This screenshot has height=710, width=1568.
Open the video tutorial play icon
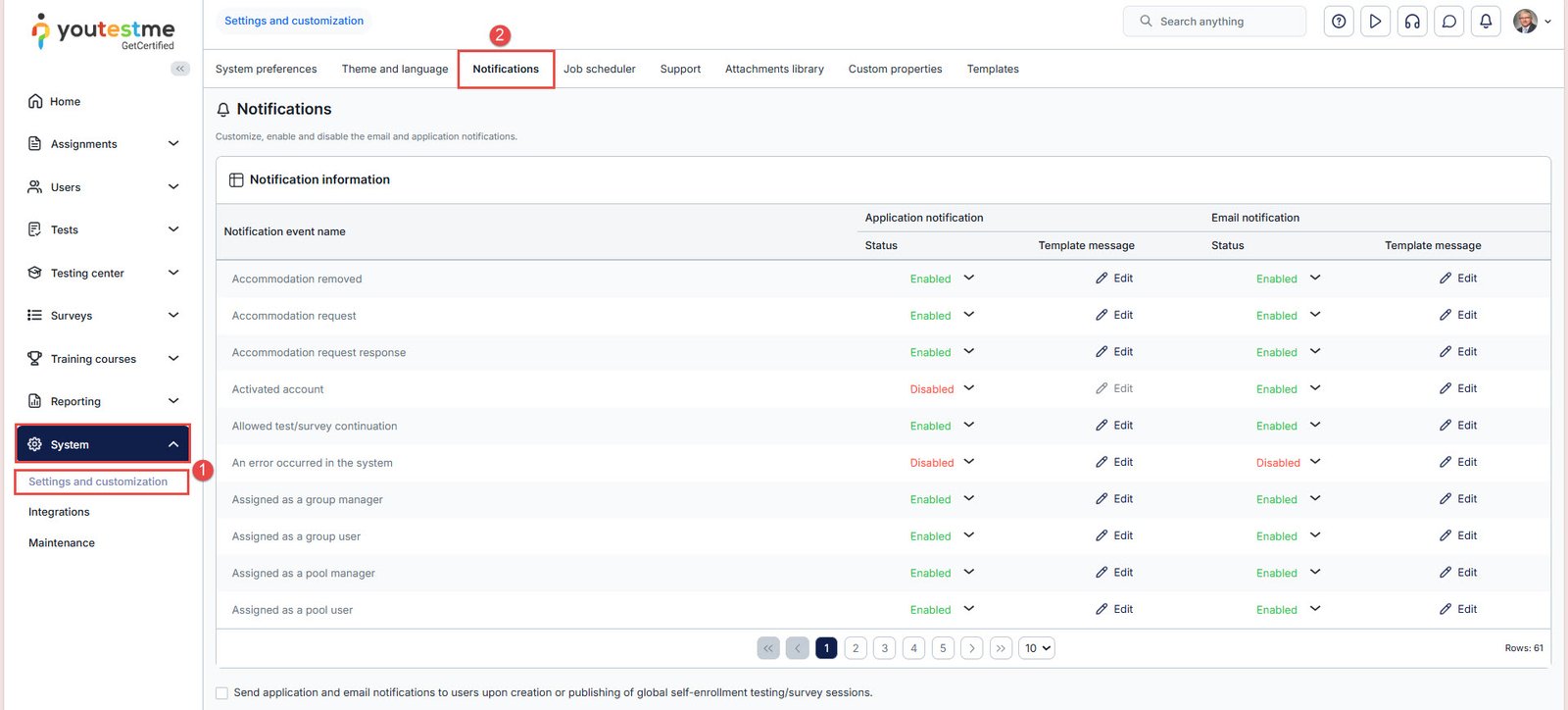click(x=1375, y=22)
